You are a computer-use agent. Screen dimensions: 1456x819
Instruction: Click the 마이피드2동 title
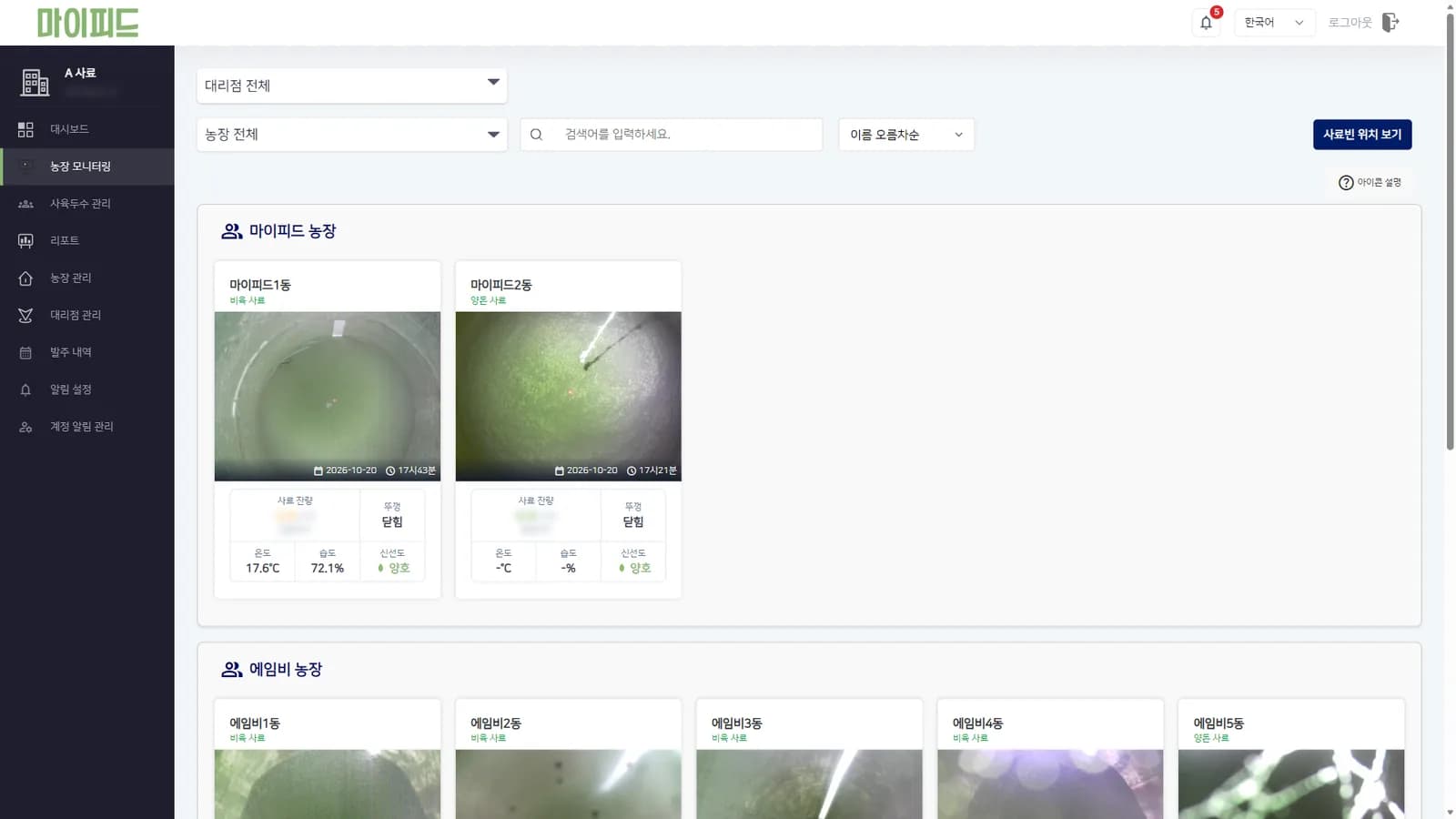[x=501, y=286]
